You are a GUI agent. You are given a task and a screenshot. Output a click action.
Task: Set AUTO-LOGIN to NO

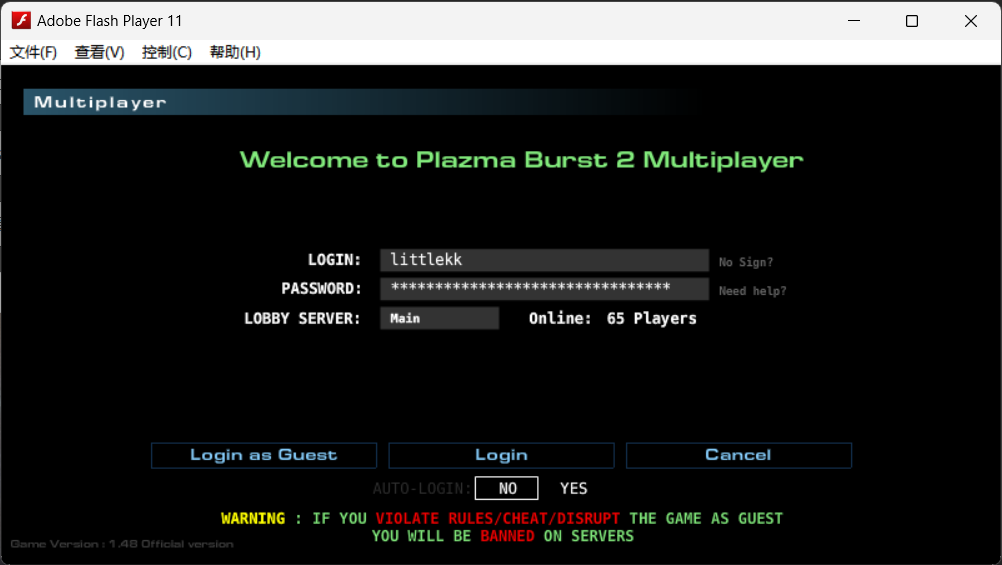coord(507,488)
